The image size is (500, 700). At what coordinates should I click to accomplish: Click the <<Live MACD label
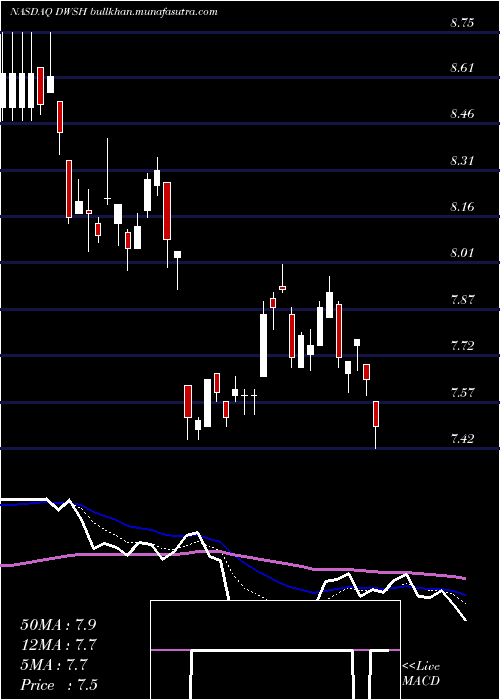pyautogui.click(x=421, y=674)
